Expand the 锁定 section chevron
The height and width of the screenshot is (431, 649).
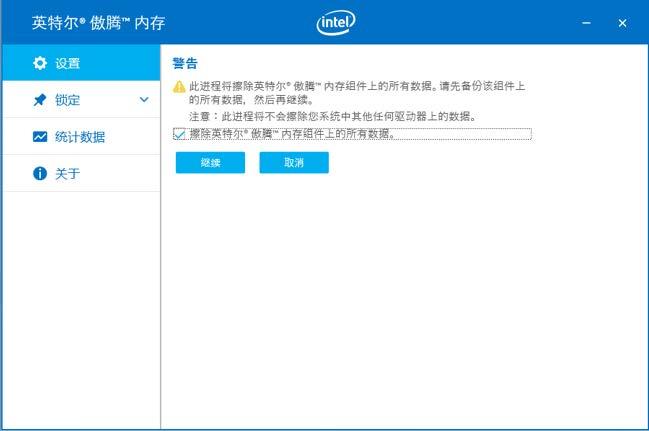point(144,100)
